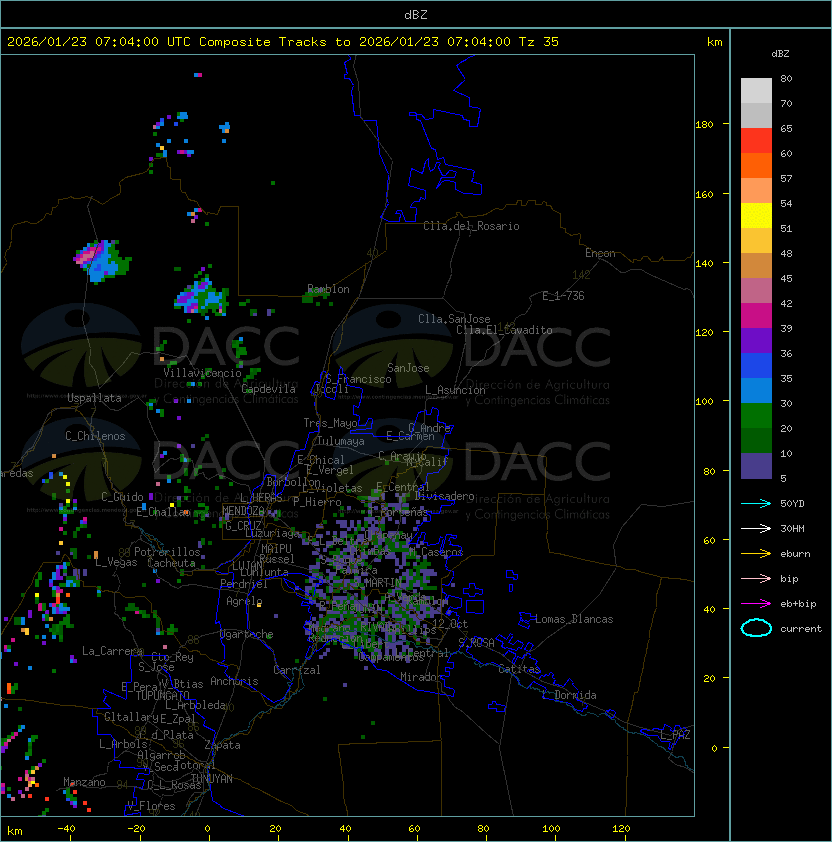Pick the light gray 70–80 dBZ swatch

pyautogui.click(x=756, y=90)
